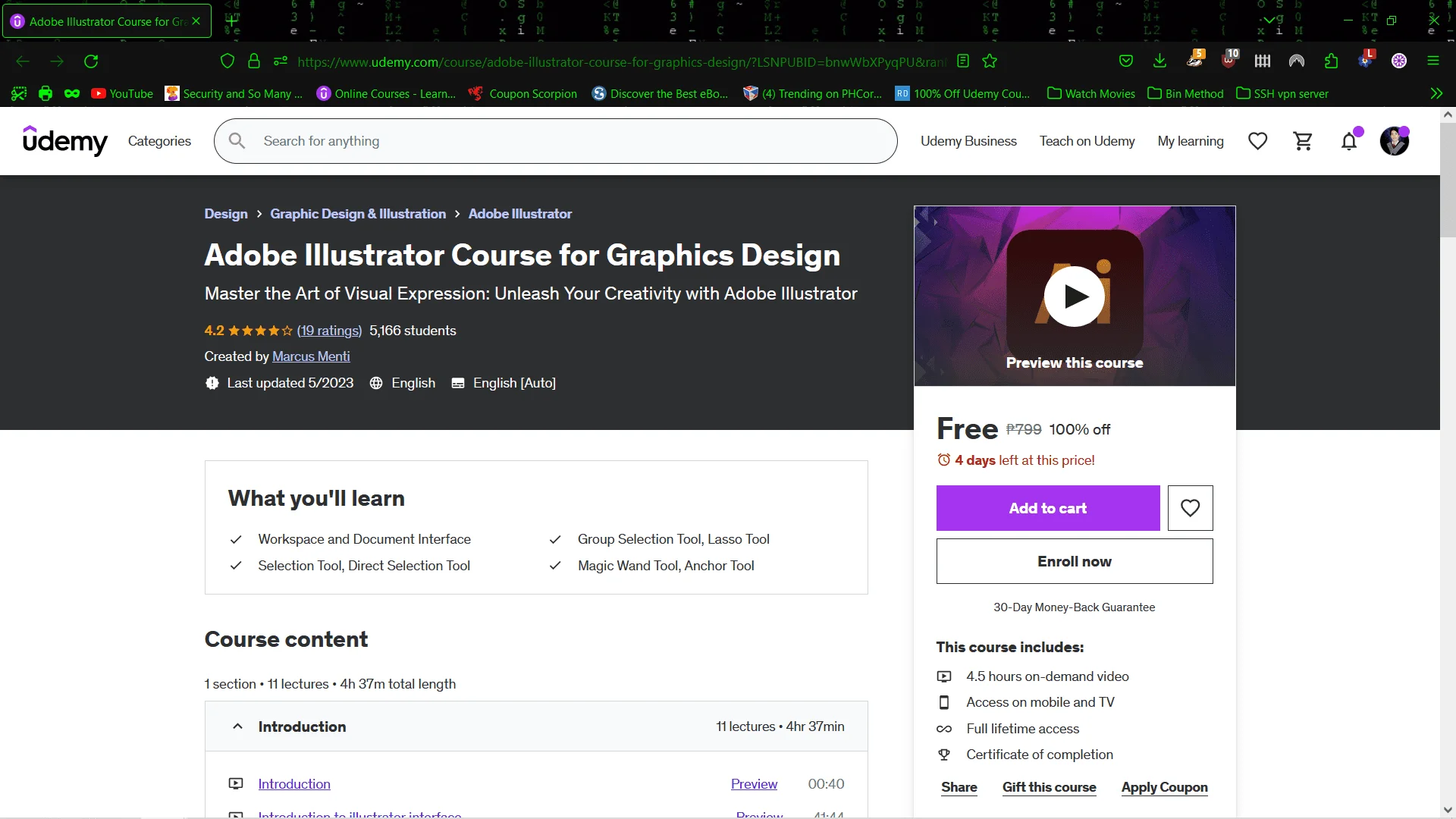This screenshot has width=1456, height=819.
Task: Go to Adobe Illustrator breadcrumb
Action: pyautogui.click(x=520, y=214)
